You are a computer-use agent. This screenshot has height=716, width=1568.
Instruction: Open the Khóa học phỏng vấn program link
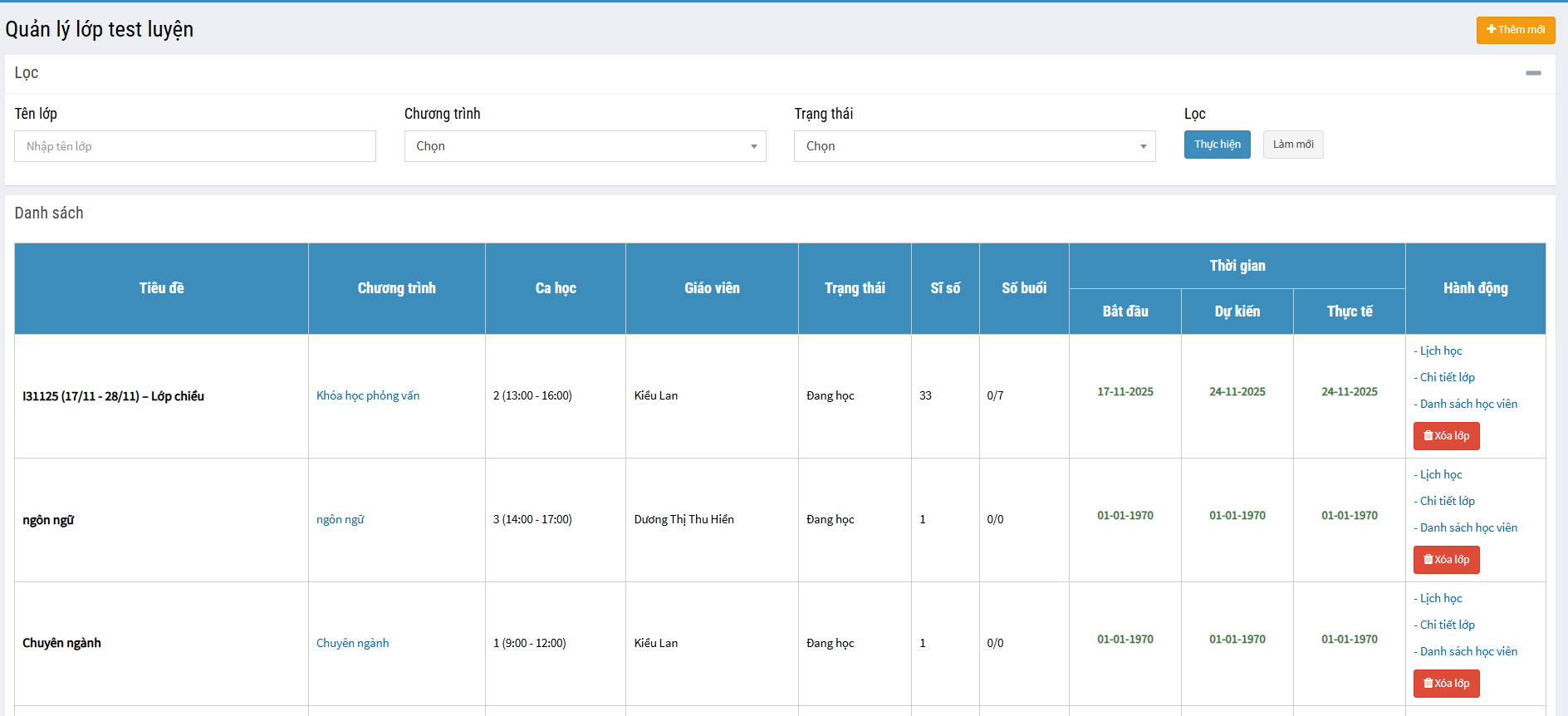[x=368, y=396]
